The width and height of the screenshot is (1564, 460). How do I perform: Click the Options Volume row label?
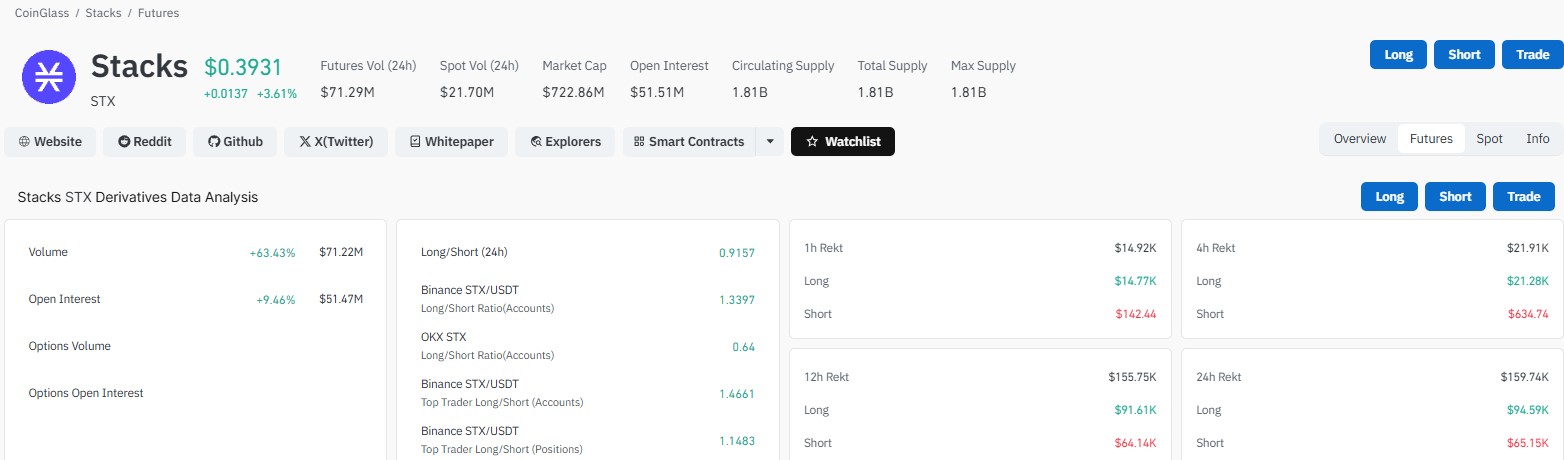click(70, 346)
